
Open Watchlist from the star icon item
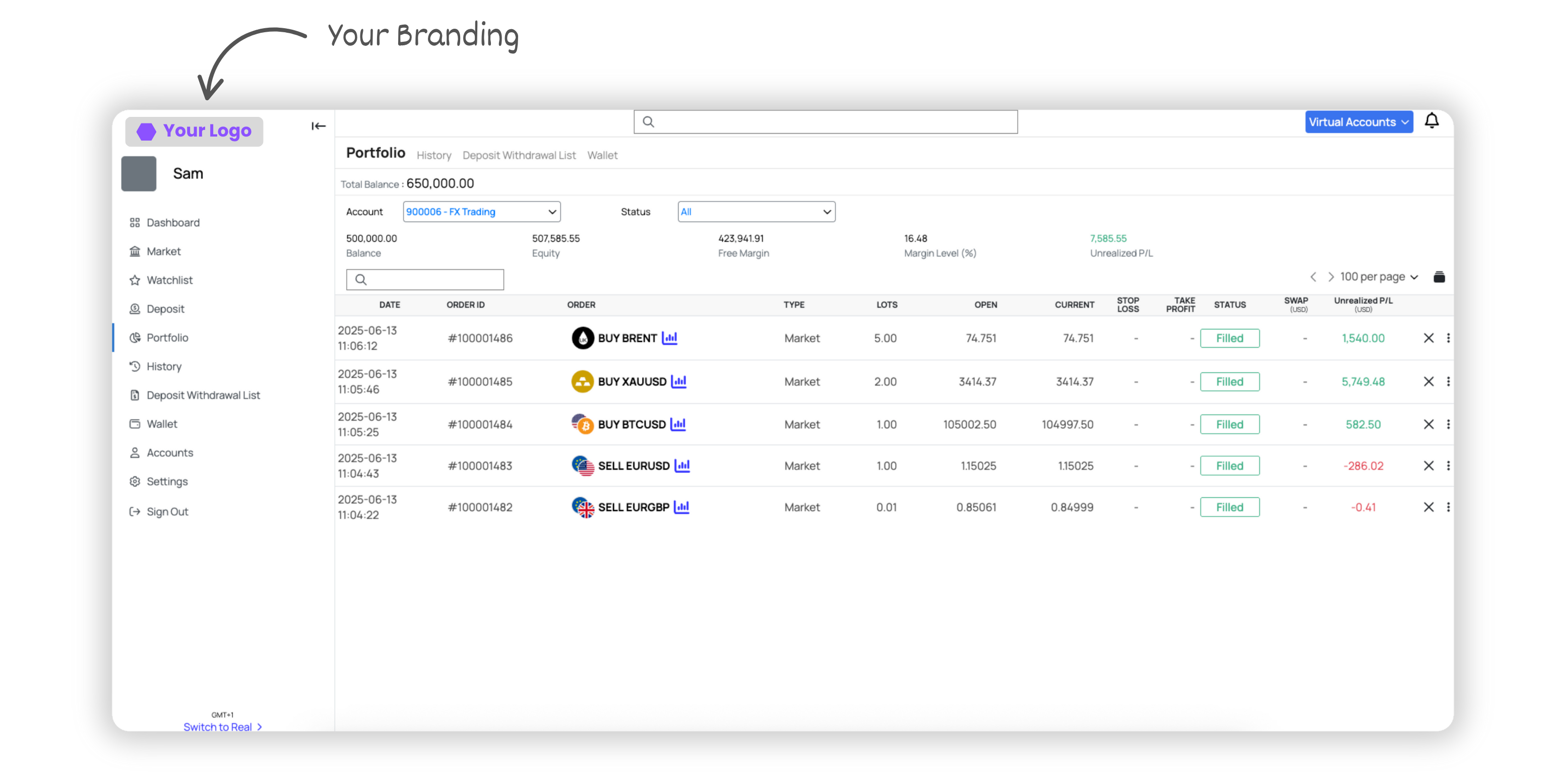click(169, 280)
